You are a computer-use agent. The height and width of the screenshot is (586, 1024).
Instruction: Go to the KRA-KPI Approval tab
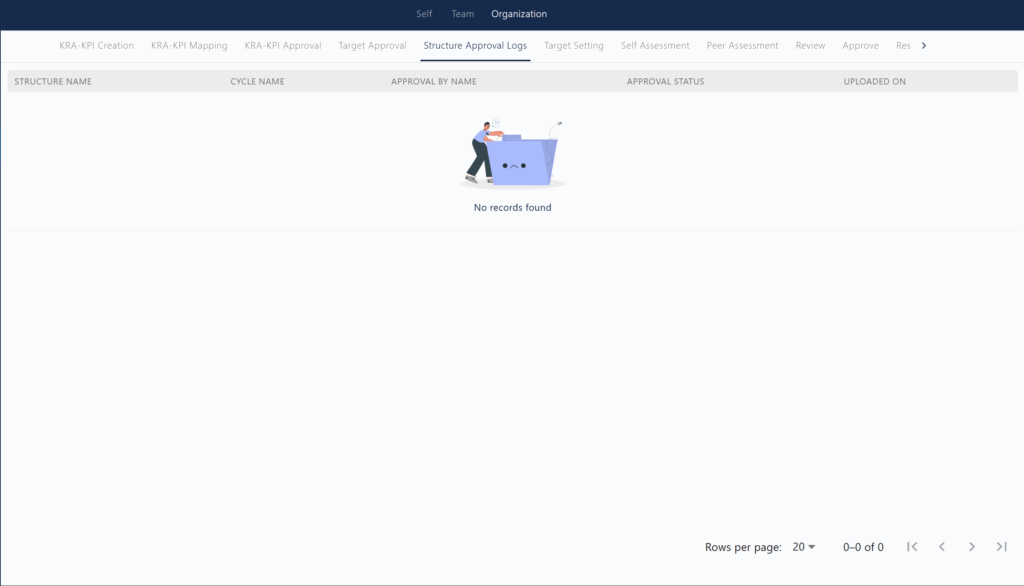pos(283,46)
